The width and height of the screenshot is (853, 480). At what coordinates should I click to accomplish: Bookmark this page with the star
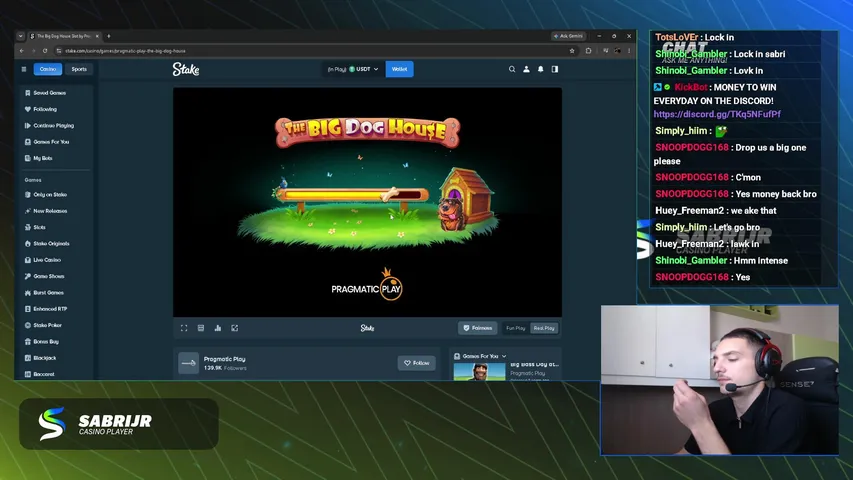572,51
